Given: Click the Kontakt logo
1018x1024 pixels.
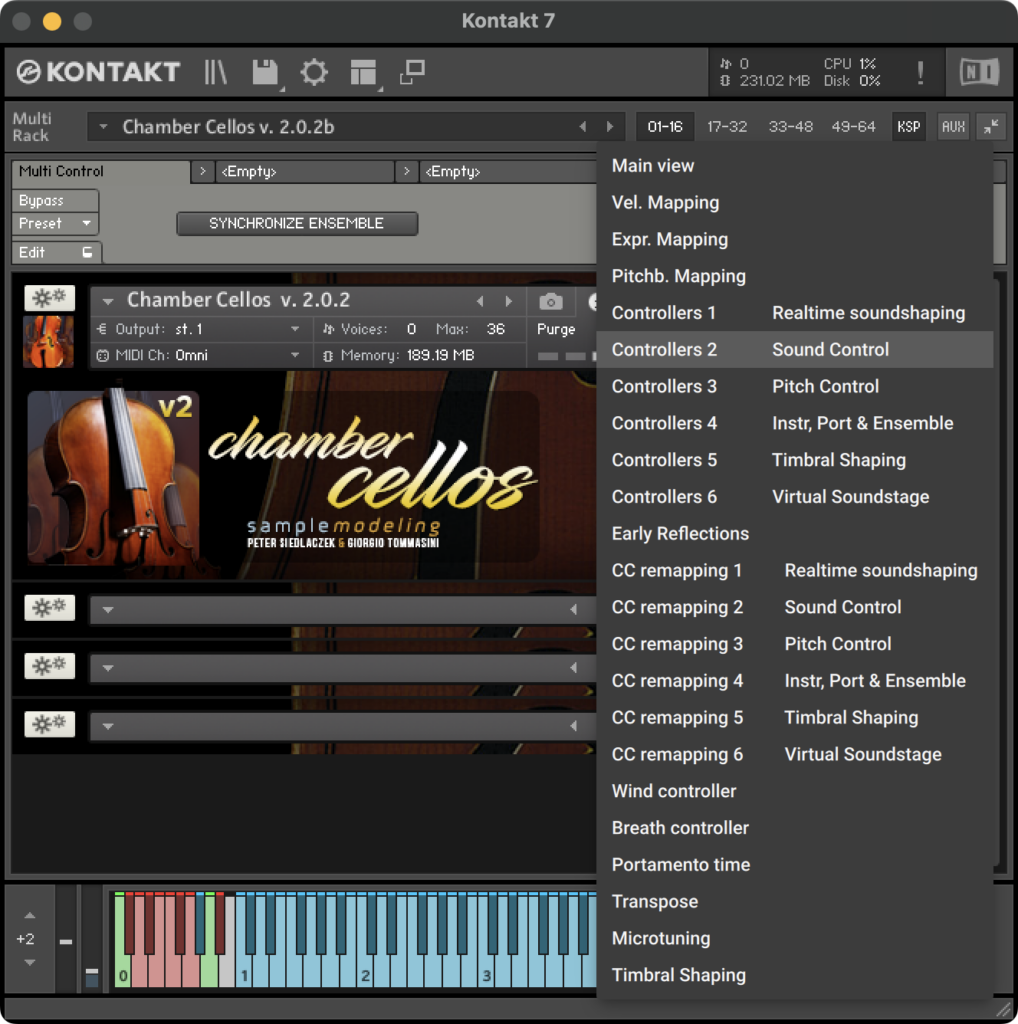Looking at the screenshot, I should click(98, 72).
